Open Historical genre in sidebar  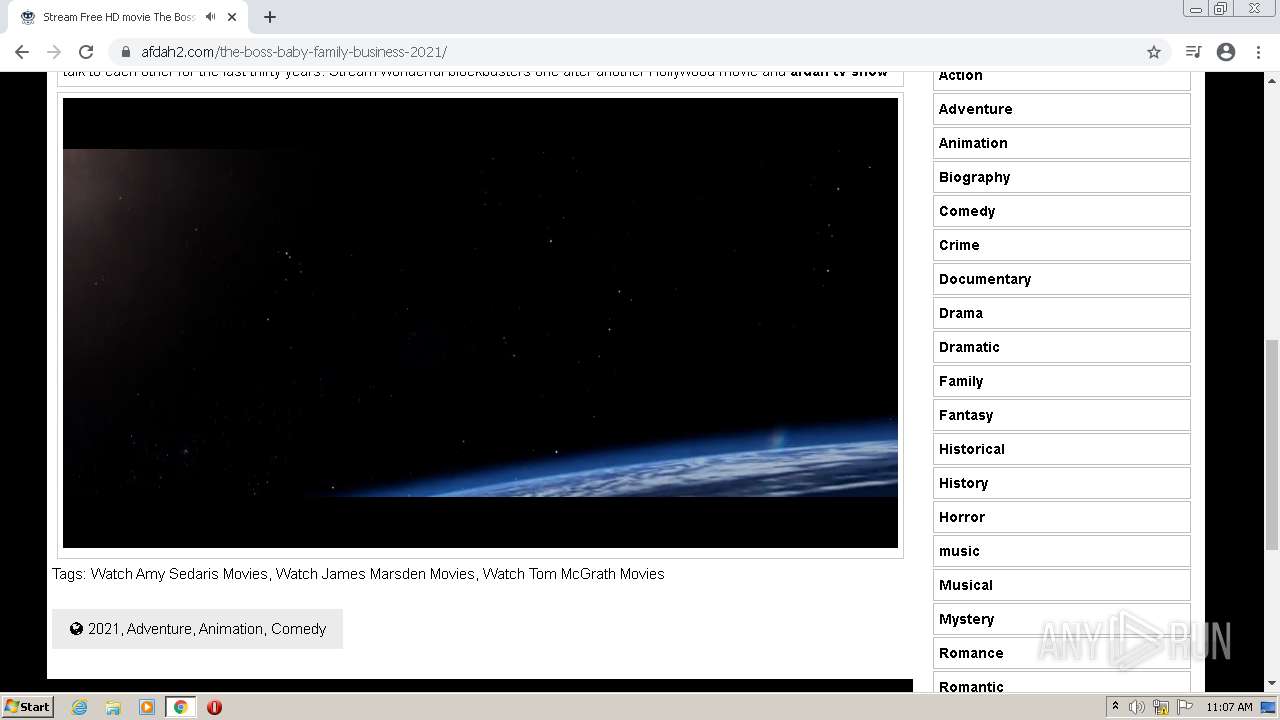coord(1061,449)
